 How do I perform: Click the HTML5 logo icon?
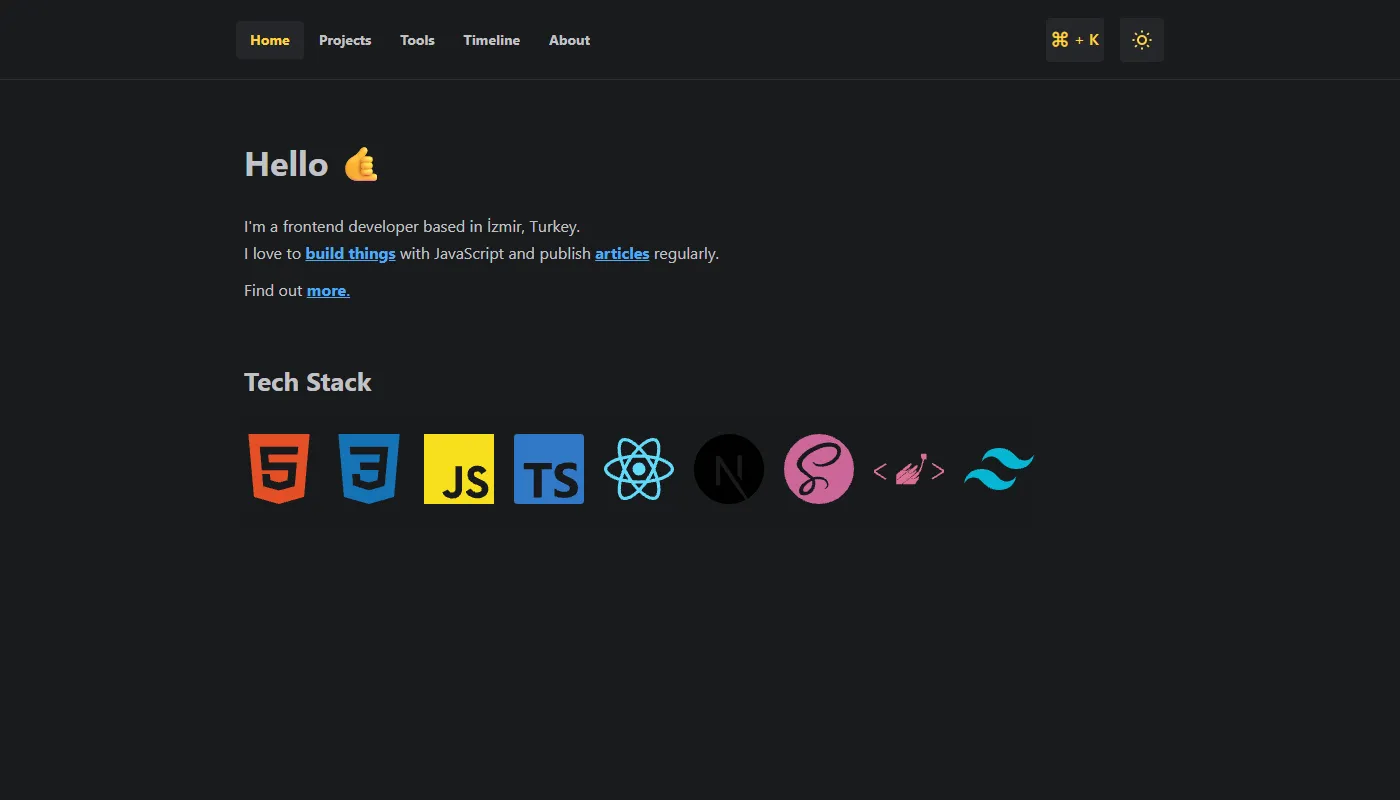279,469
